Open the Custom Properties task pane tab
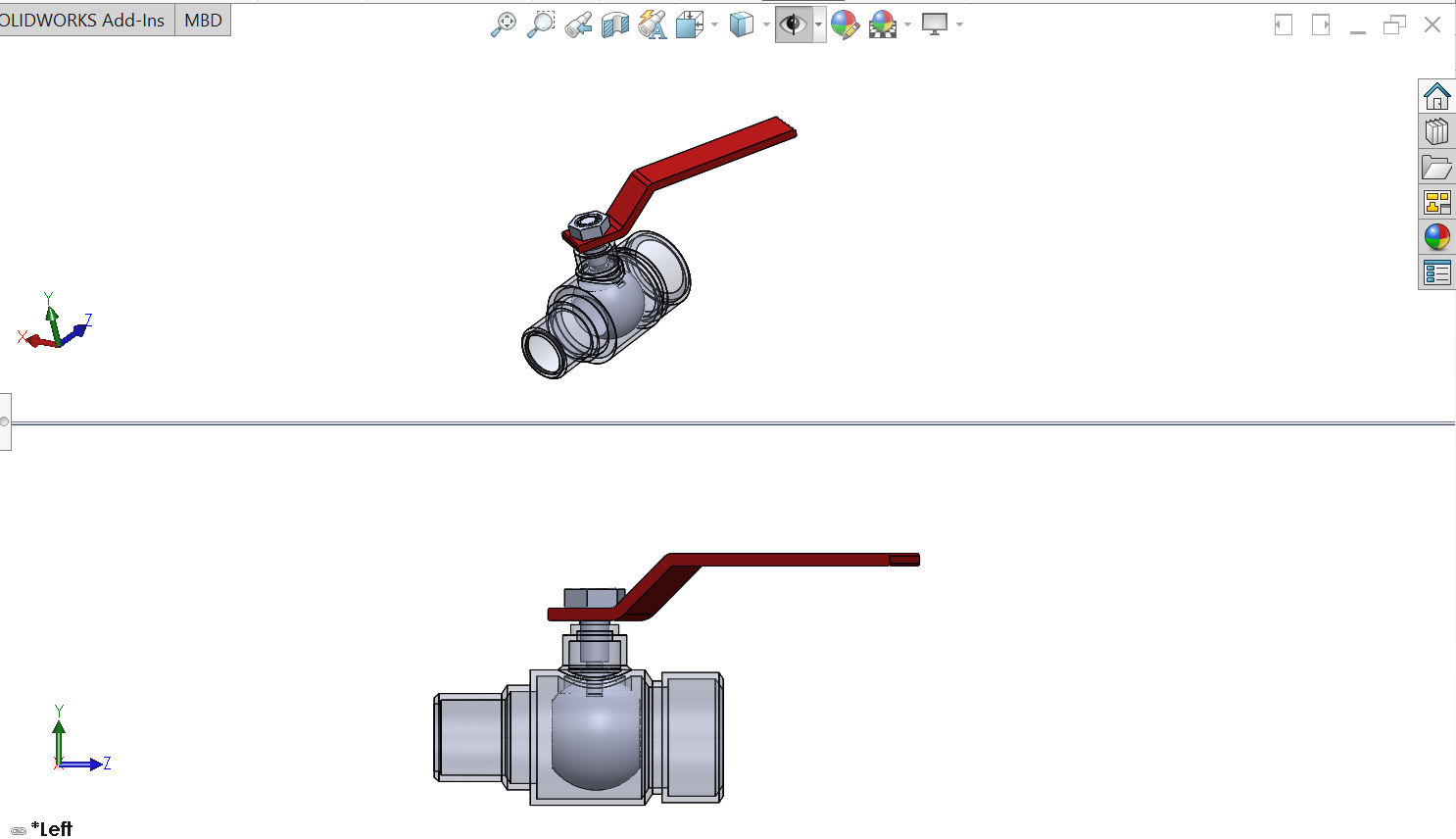This screenshot has height=839, width=1456. [x=1436, y=272]
